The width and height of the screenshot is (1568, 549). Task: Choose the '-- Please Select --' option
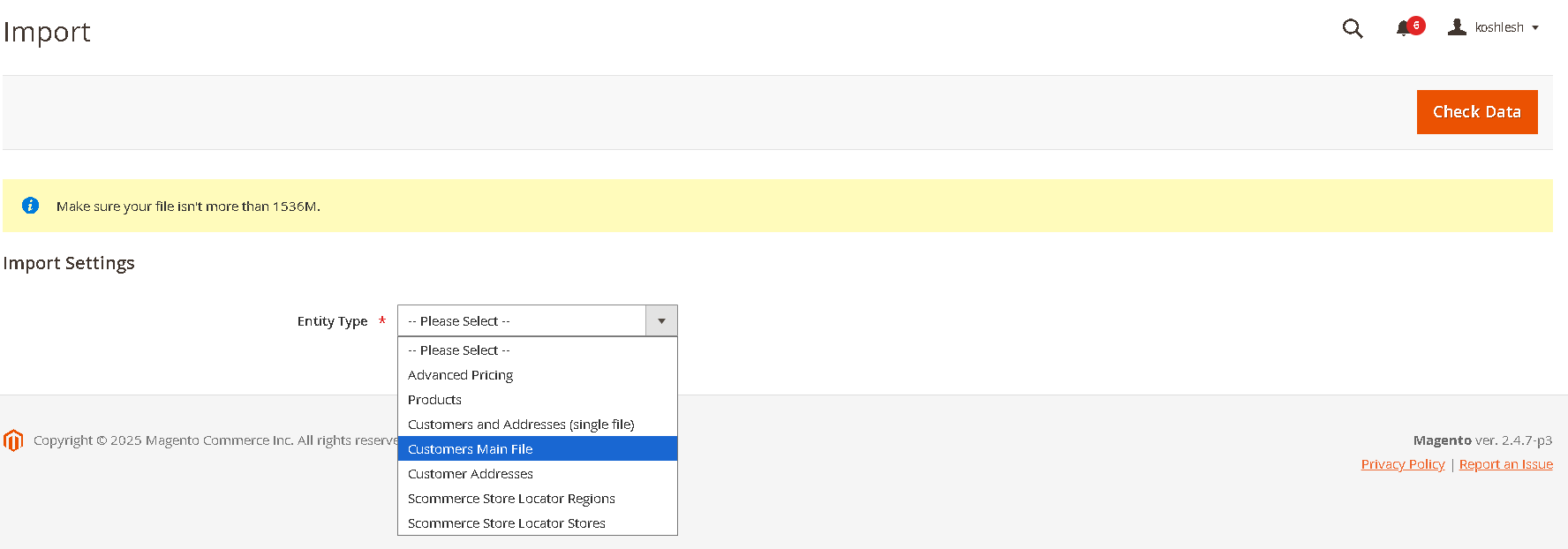click(x=459, y=350)
